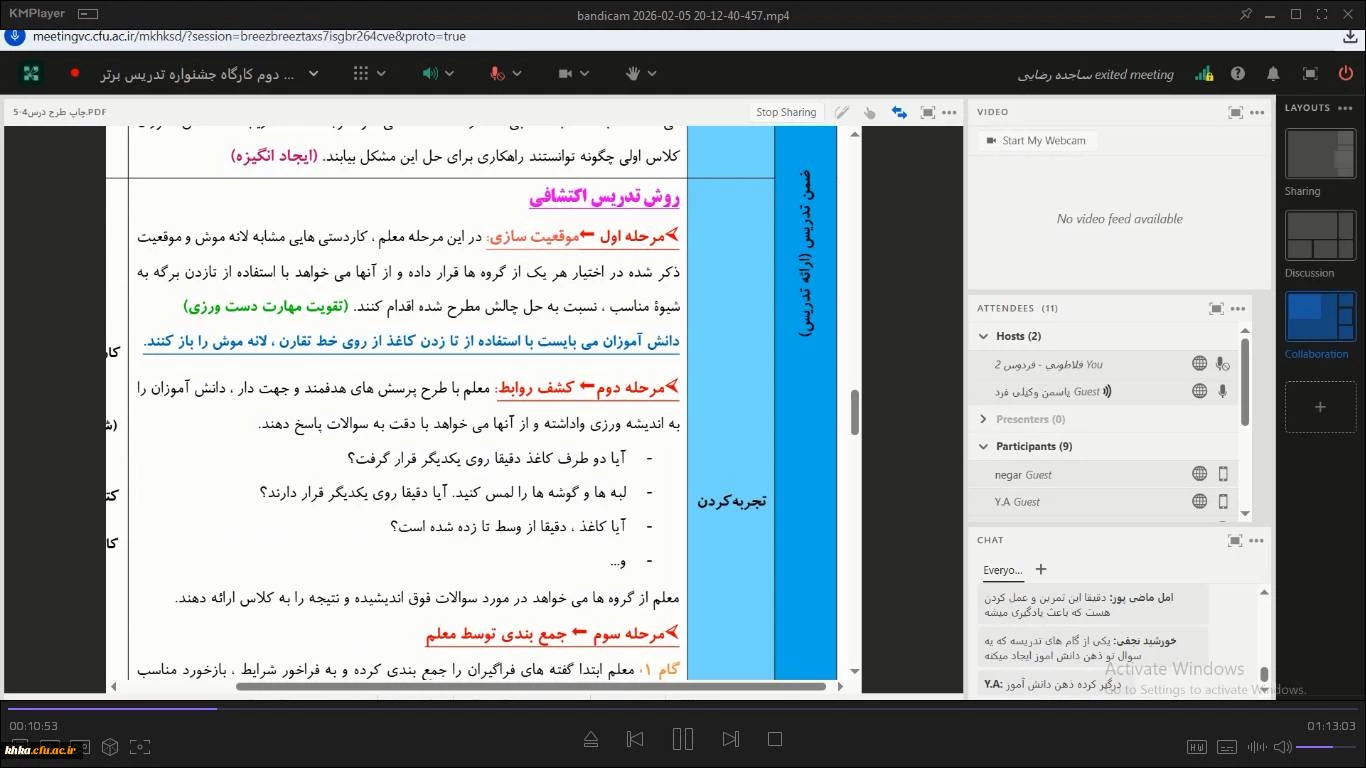Click the blue sync arrows icon
The height and width of the screenshot is (768, 1366).
tap(899, 113)
